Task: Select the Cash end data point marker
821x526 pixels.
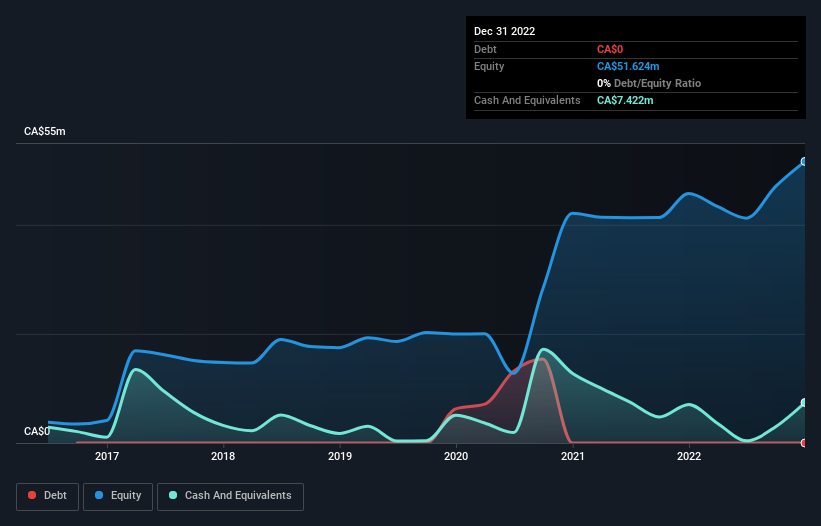Action: 804,402
